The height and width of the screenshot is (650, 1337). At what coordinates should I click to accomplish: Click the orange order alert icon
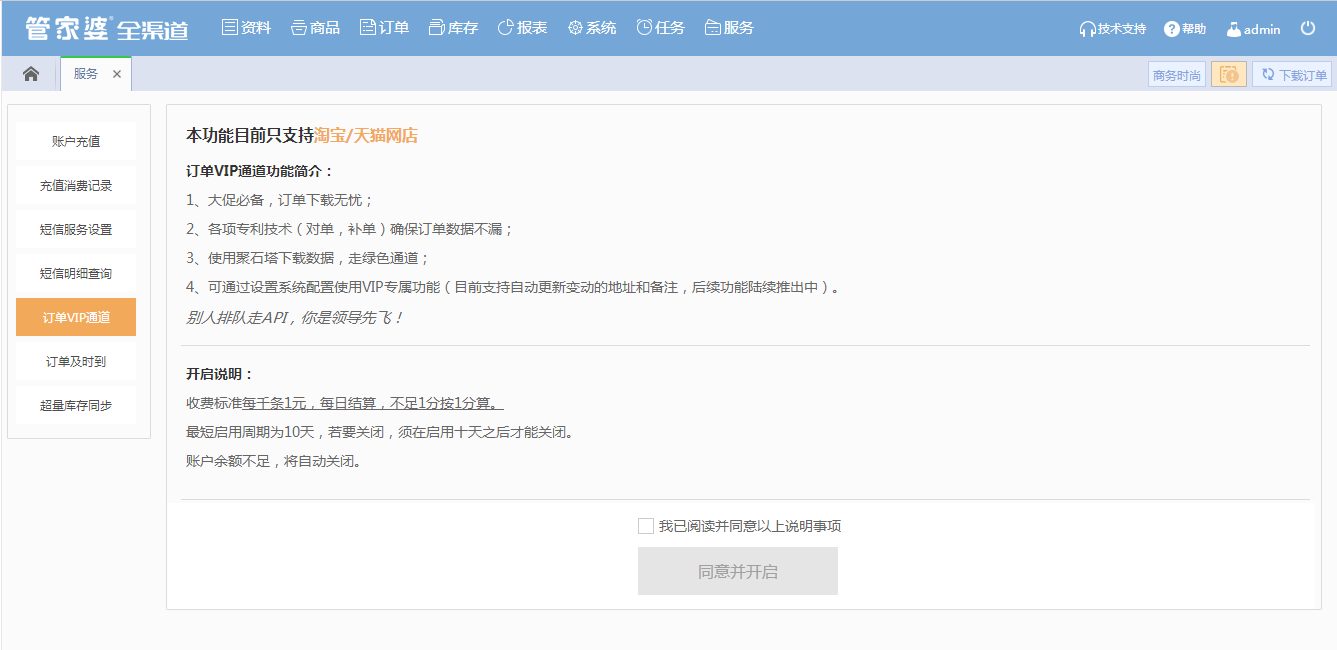coord(1229,75)
